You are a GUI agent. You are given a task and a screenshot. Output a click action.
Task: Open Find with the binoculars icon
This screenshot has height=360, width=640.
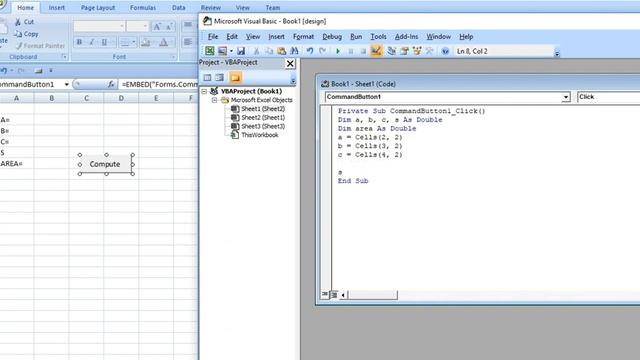[294, 51]
